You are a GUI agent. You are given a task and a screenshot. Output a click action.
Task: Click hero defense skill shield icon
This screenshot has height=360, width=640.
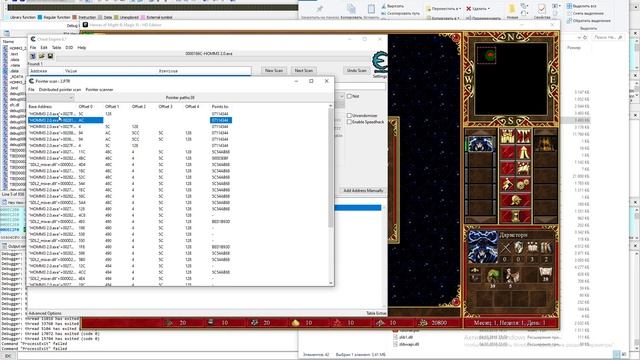(x=519, y=247)
